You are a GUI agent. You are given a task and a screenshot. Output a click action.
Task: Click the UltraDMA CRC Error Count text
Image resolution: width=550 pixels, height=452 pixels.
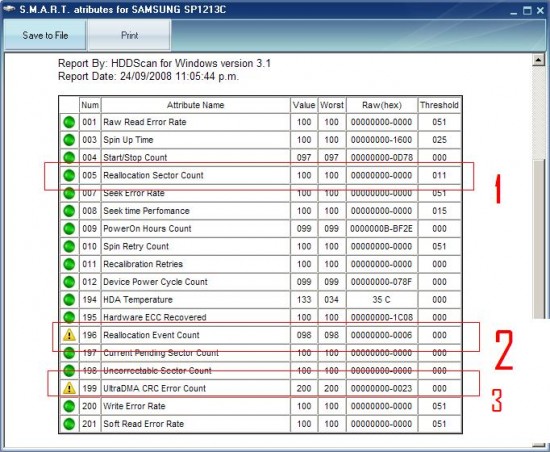[154, 388]
